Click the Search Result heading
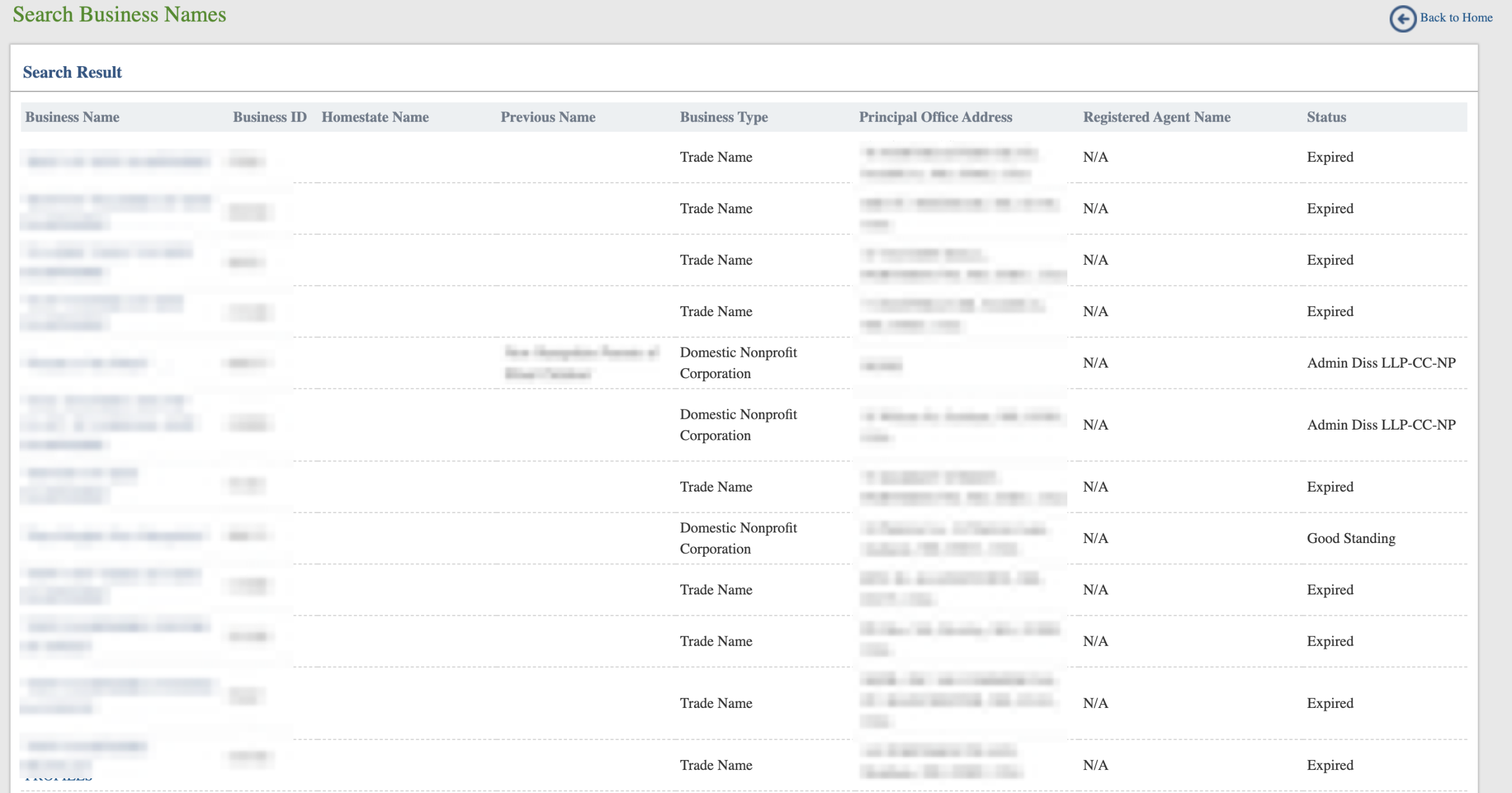 (x=72, y=72)
